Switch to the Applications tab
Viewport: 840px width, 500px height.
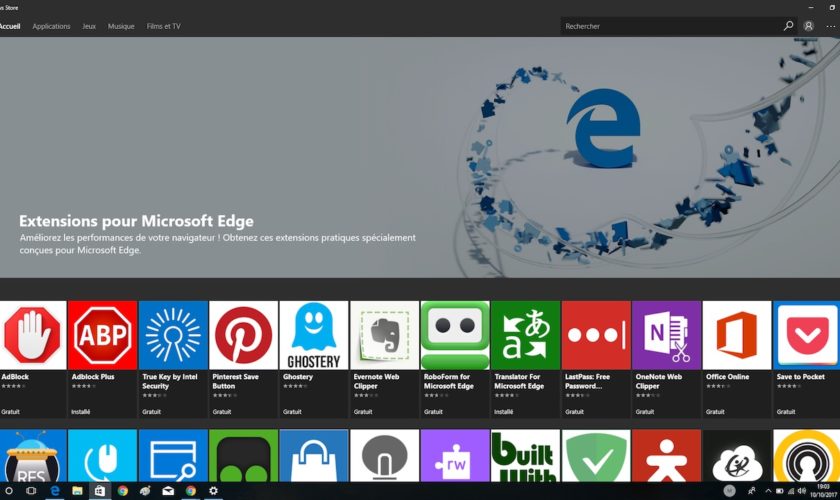point(51,26)
